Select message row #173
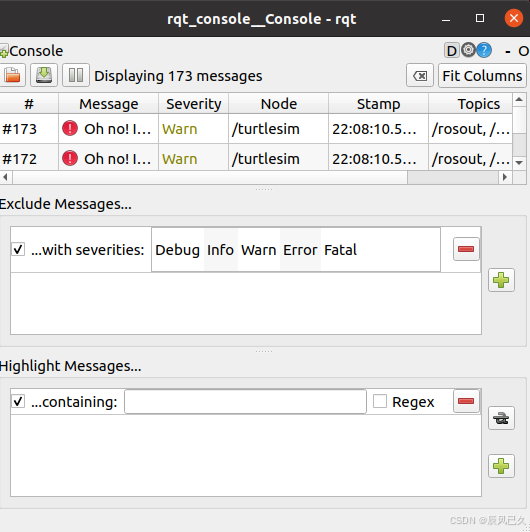Image resolution: width=530 pixels, height=532 pixels. (256, 129)
